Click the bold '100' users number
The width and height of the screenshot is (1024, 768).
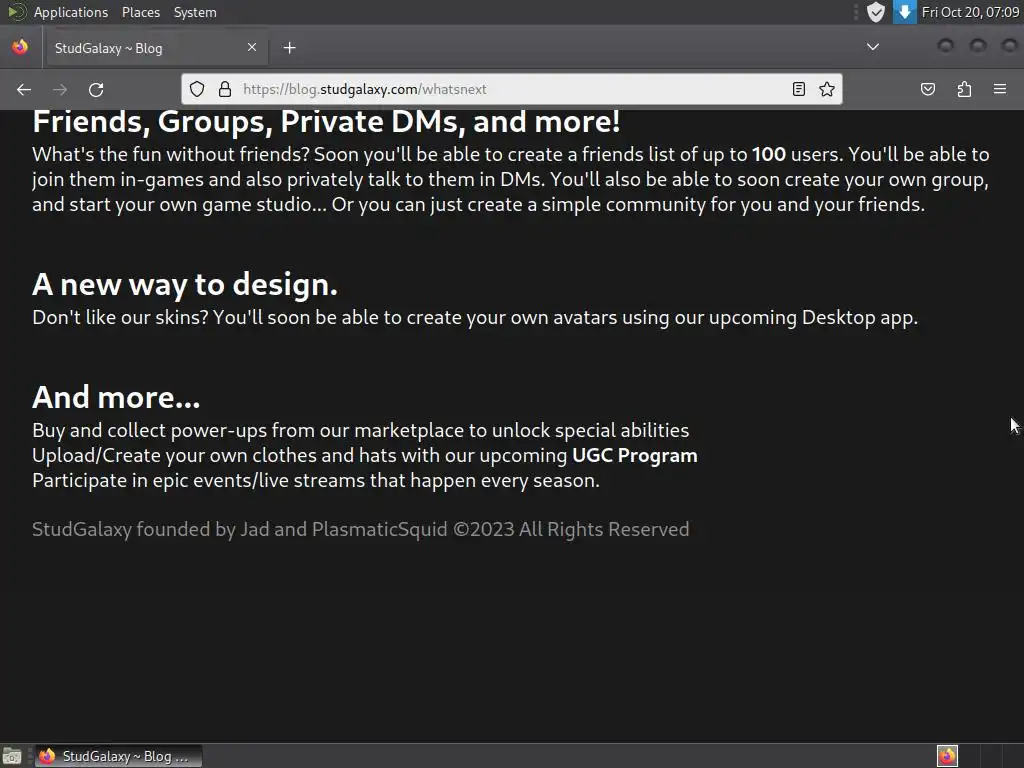coord(769,154)
